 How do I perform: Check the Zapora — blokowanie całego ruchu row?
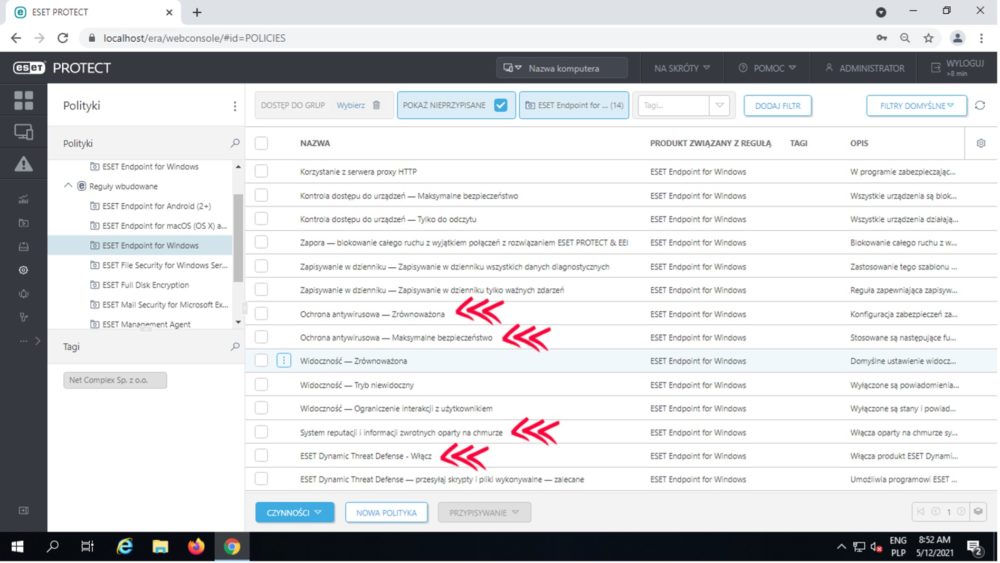261,242
